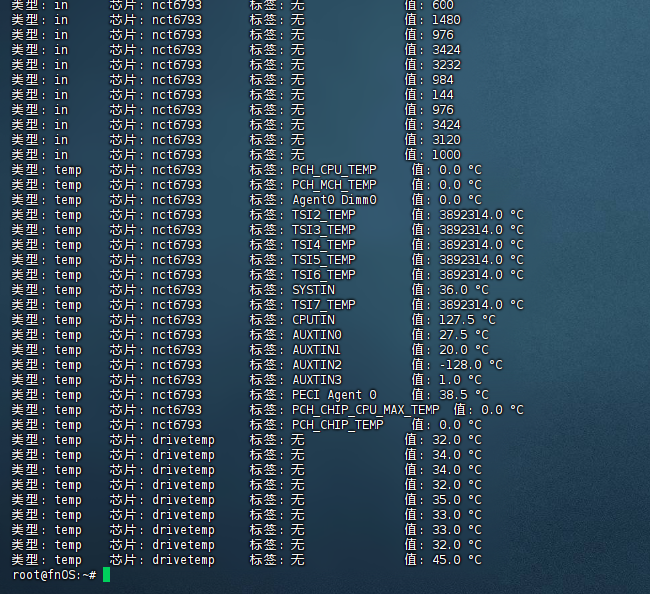Click the in type in 1480 row
Screen dimensions: 650x594
click(x=61, y=20)
